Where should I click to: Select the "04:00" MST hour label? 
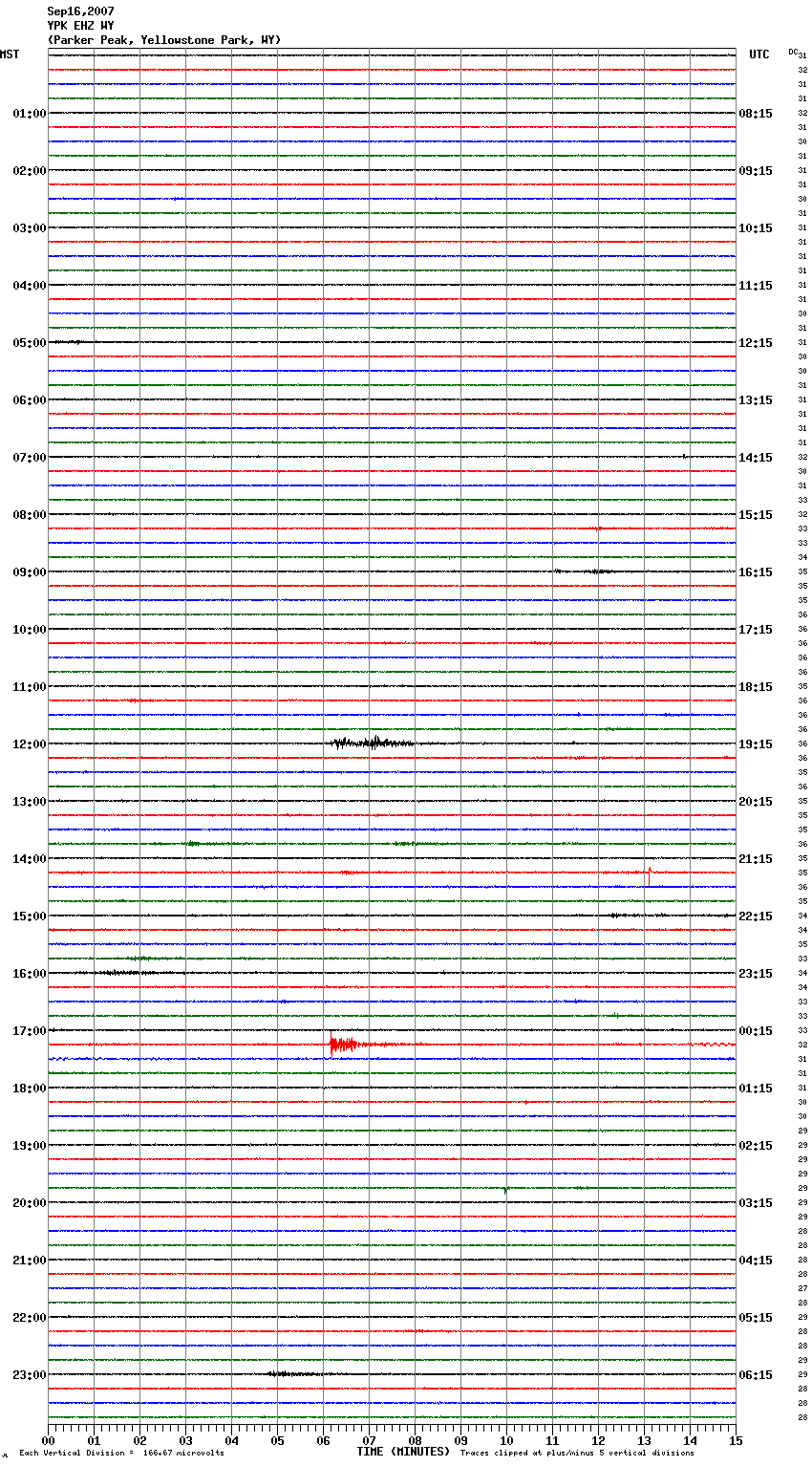pyautogui.click(x=30, y=286)
